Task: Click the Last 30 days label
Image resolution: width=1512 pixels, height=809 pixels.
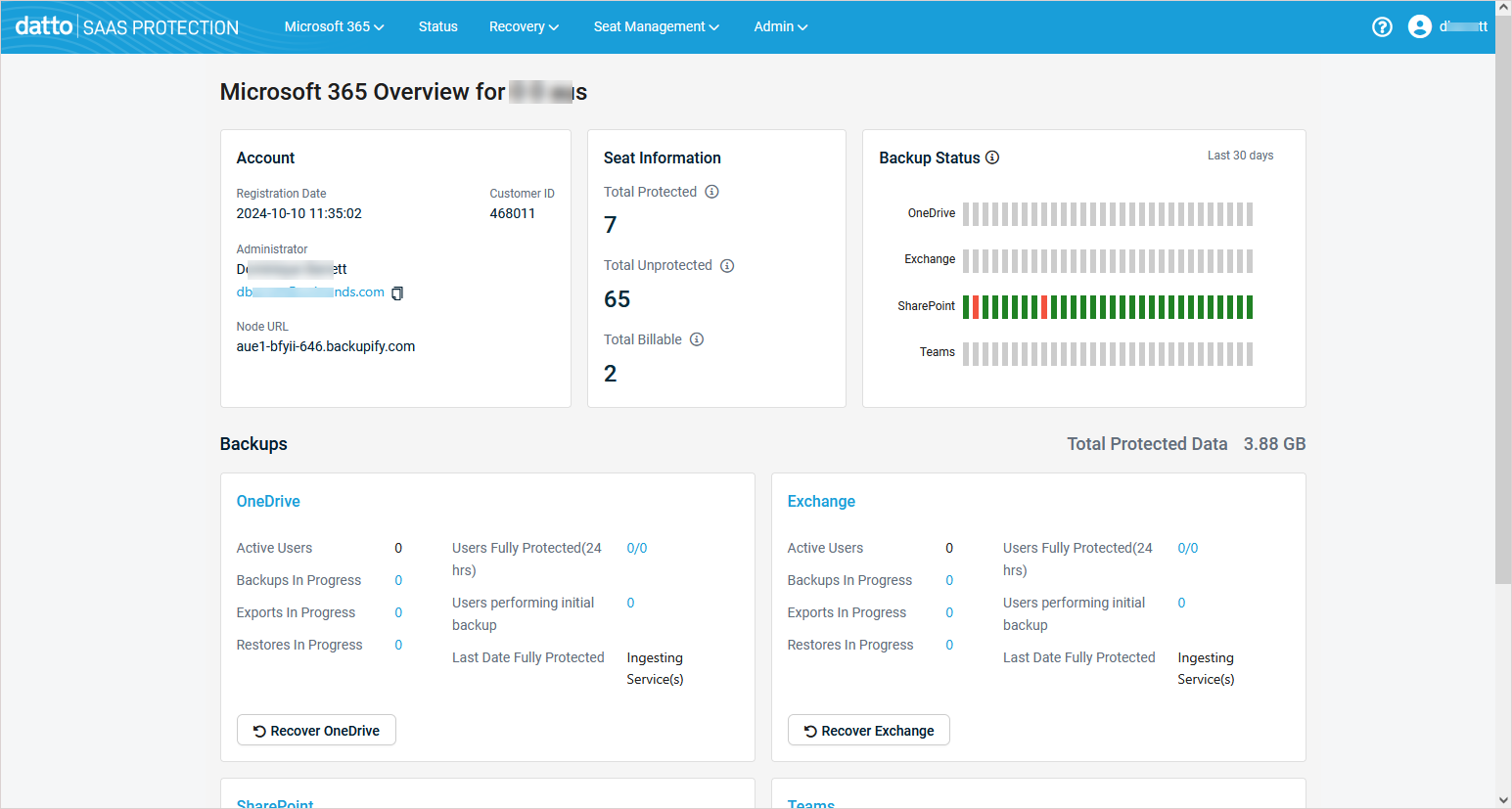Action: point(1240,156)
